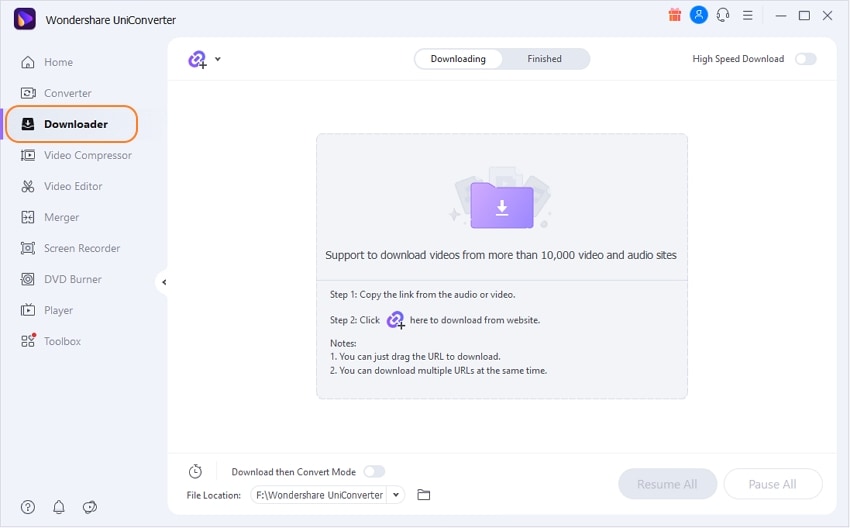Switch to the Finished tab
Viewport: 850px width, 528px height.
coord(544,59)
